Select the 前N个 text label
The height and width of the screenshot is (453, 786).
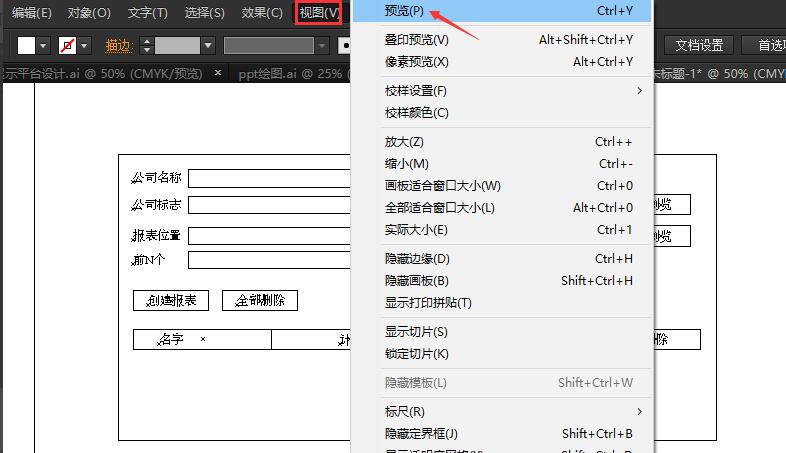click(x=148, y=260)
